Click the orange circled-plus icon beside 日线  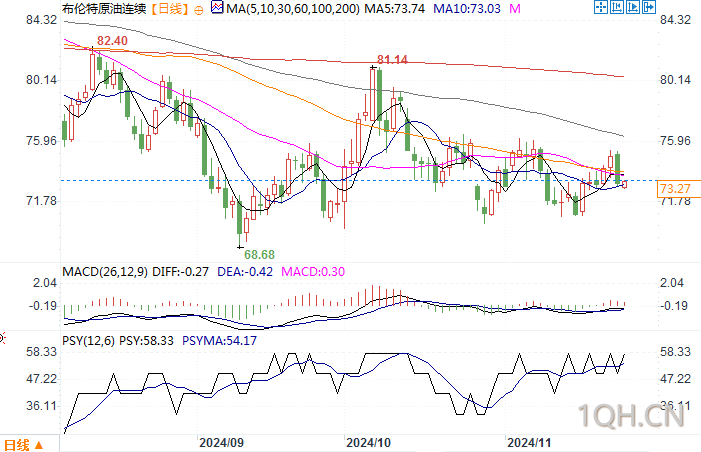(199, 10)
